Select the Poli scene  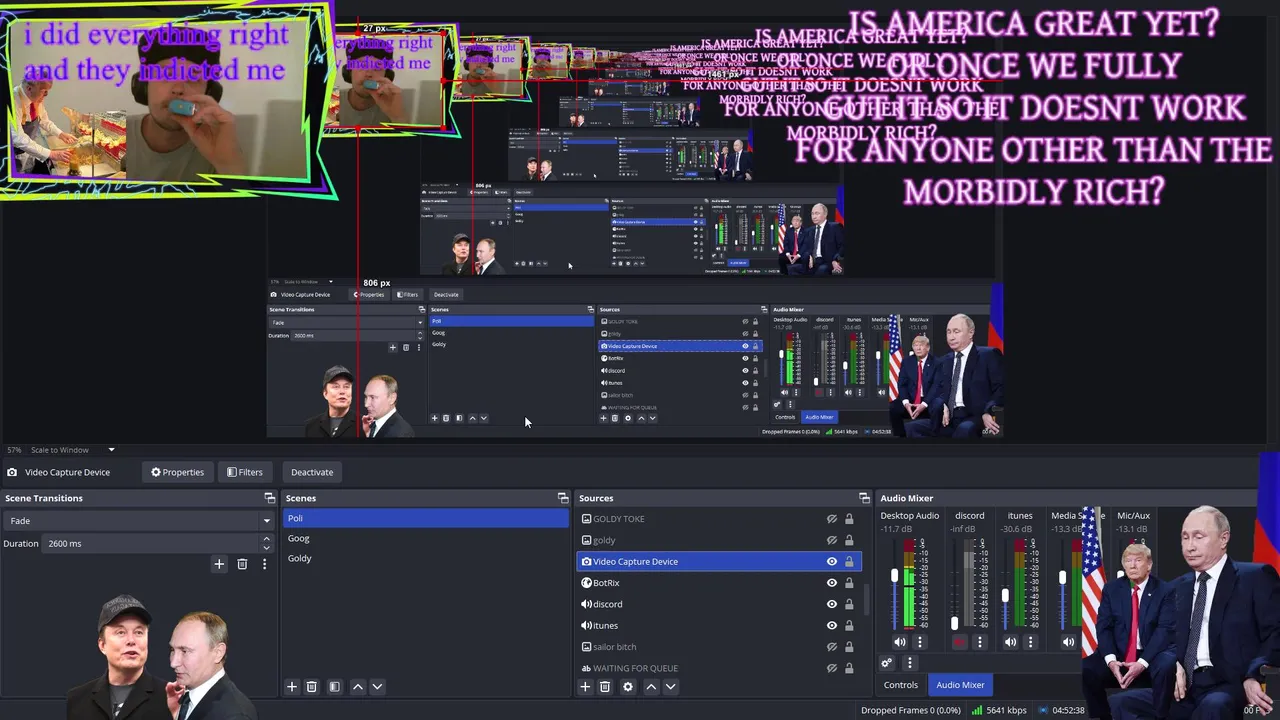pyautogui.click(x=426, y=518)
